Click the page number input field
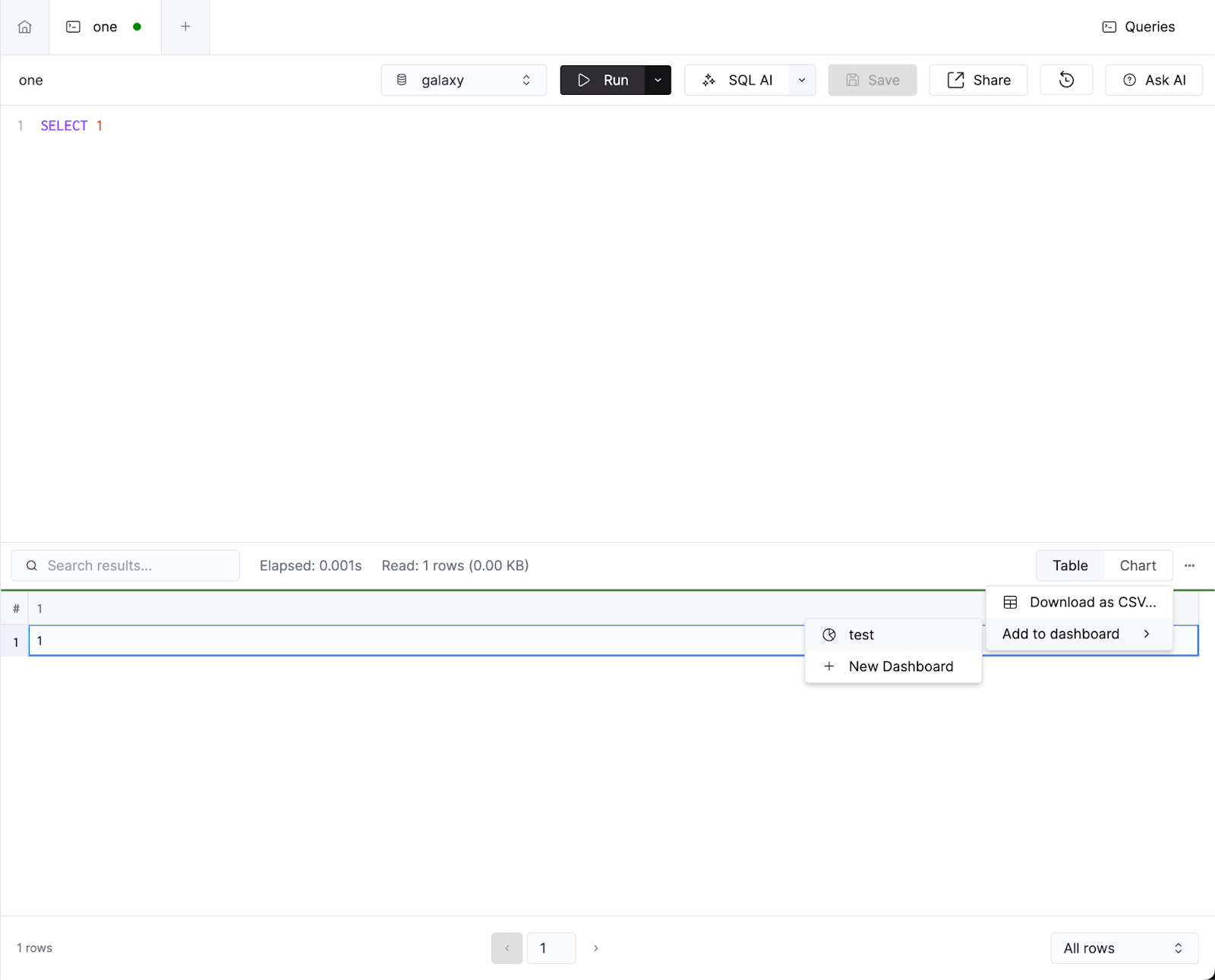 [x=551, y=947]
